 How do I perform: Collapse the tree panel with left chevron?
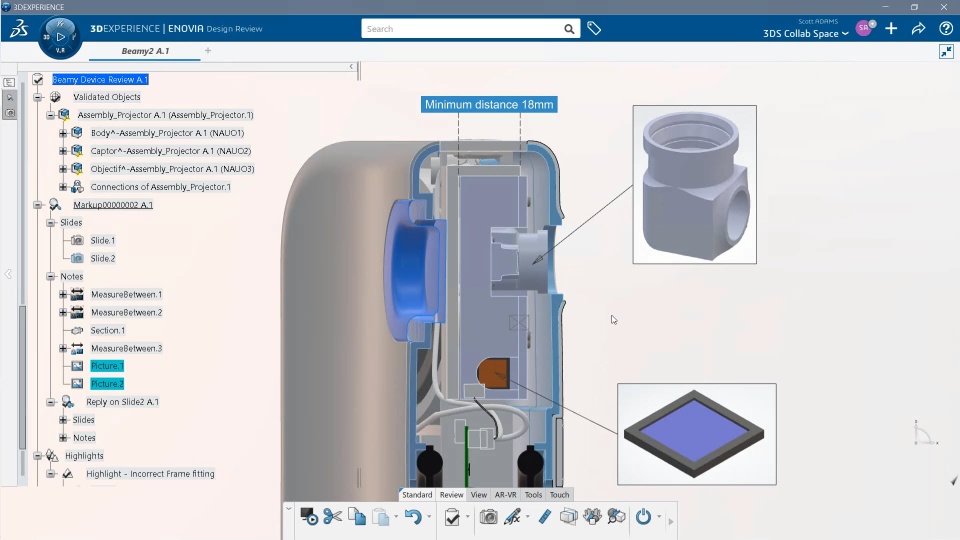351,66
